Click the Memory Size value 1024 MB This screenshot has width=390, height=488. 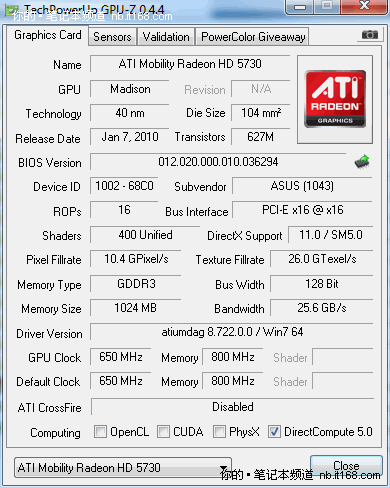pos(136,308)
